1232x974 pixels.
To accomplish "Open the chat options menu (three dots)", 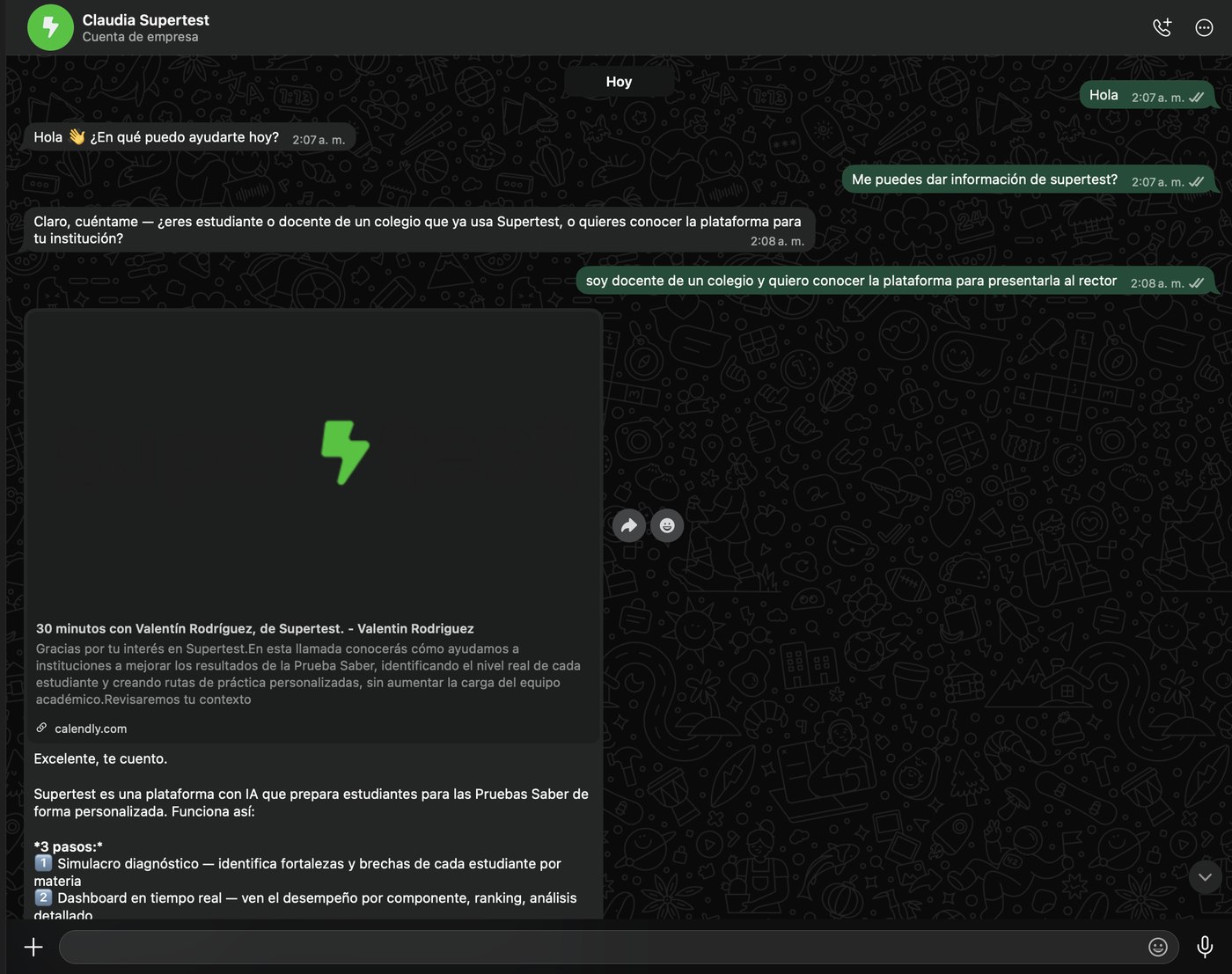I will (1205, 27).
